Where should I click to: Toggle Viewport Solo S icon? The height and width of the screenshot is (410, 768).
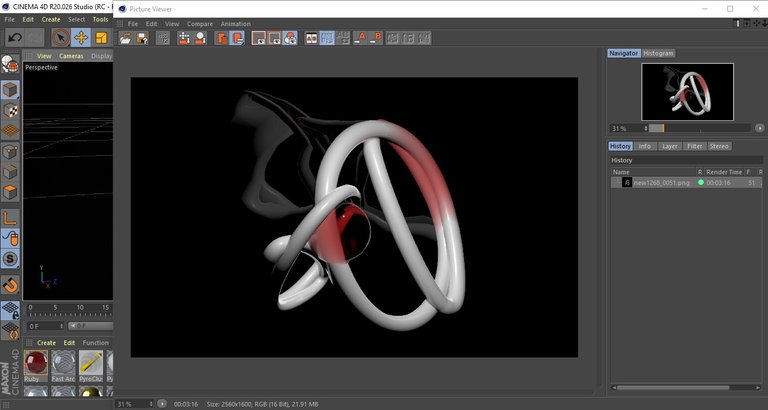[10, 259]
